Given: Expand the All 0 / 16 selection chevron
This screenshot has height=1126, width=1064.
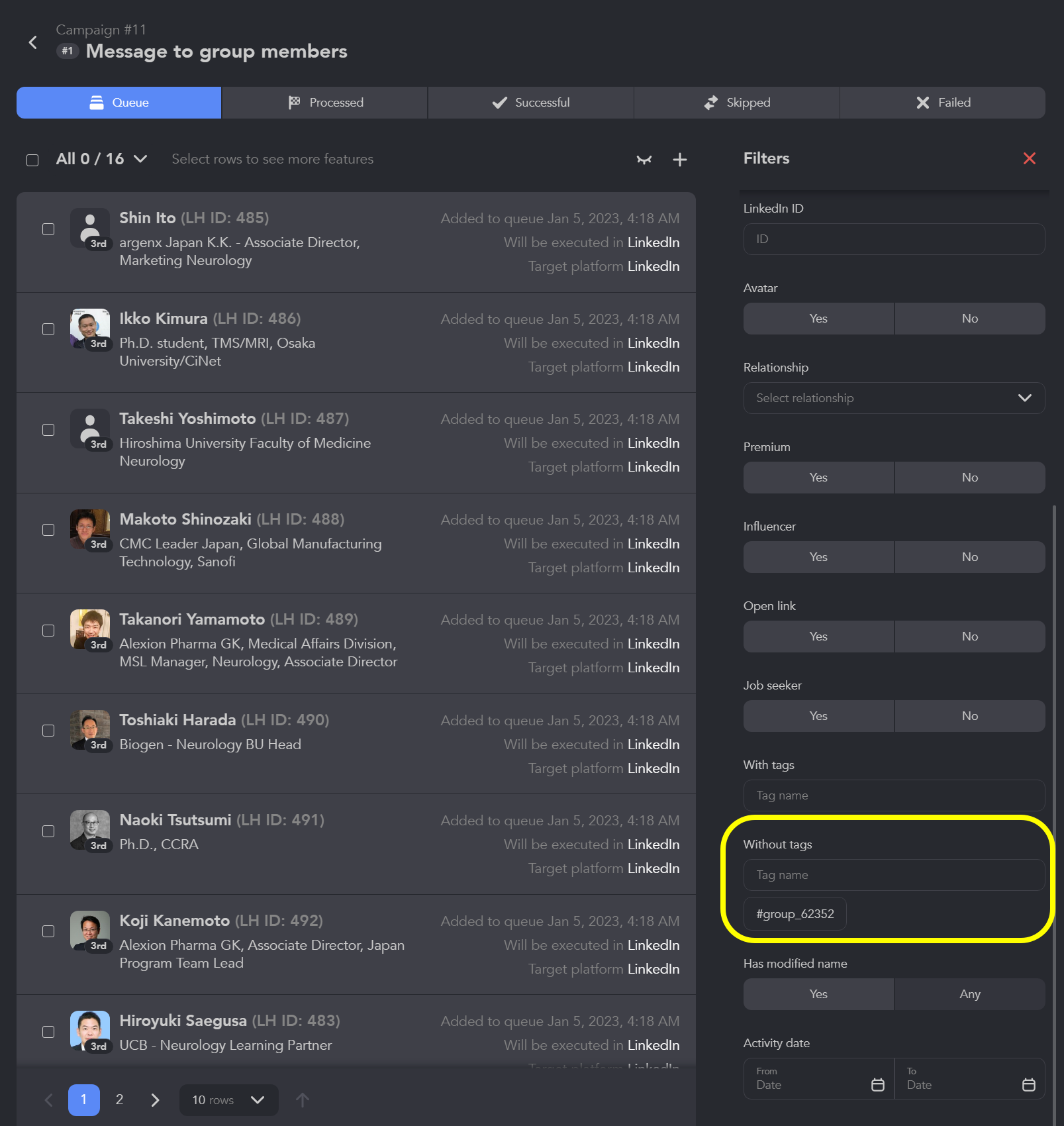Looking at the screenshot, I should click(140, 159).
